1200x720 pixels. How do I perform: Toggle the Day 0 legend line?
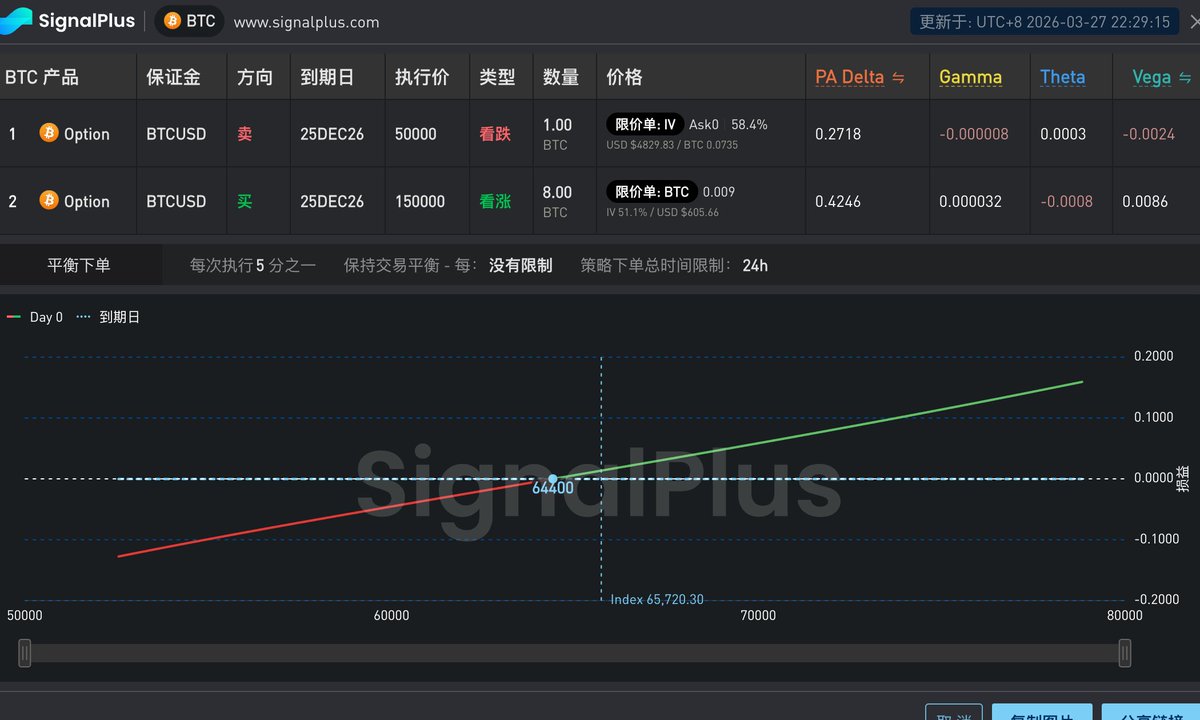35,317
